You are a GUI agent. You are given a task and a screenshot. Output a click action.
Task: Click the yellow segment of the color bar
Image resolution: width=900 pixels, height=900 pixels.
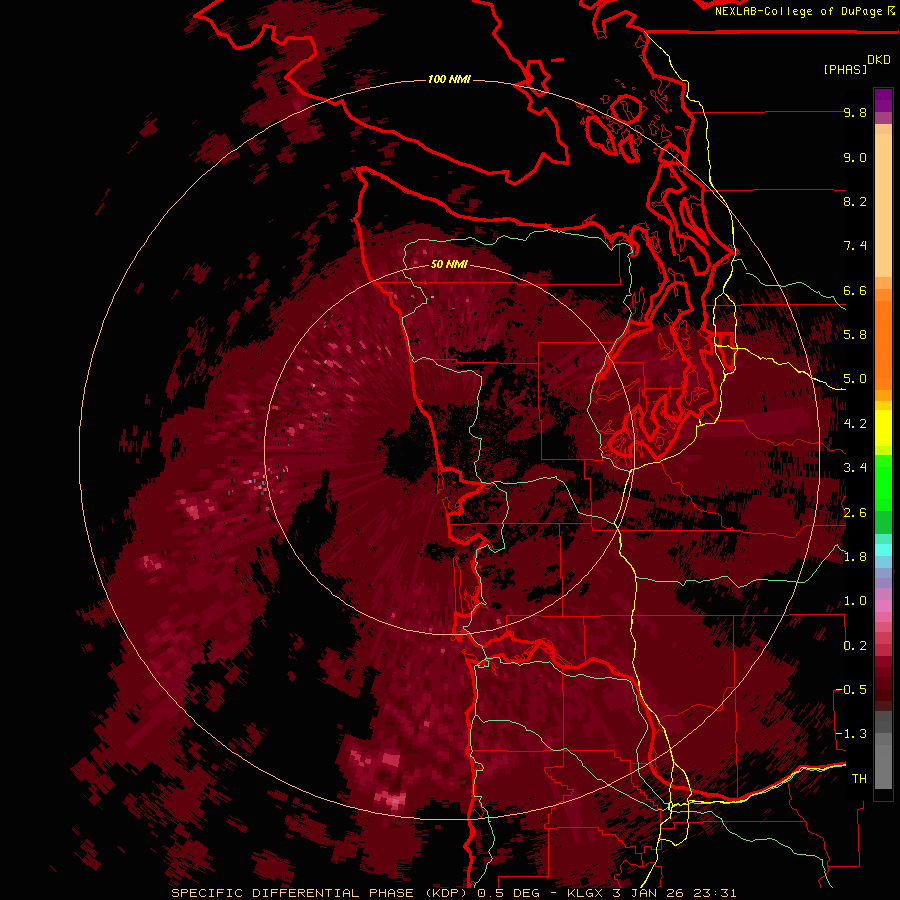883,428
